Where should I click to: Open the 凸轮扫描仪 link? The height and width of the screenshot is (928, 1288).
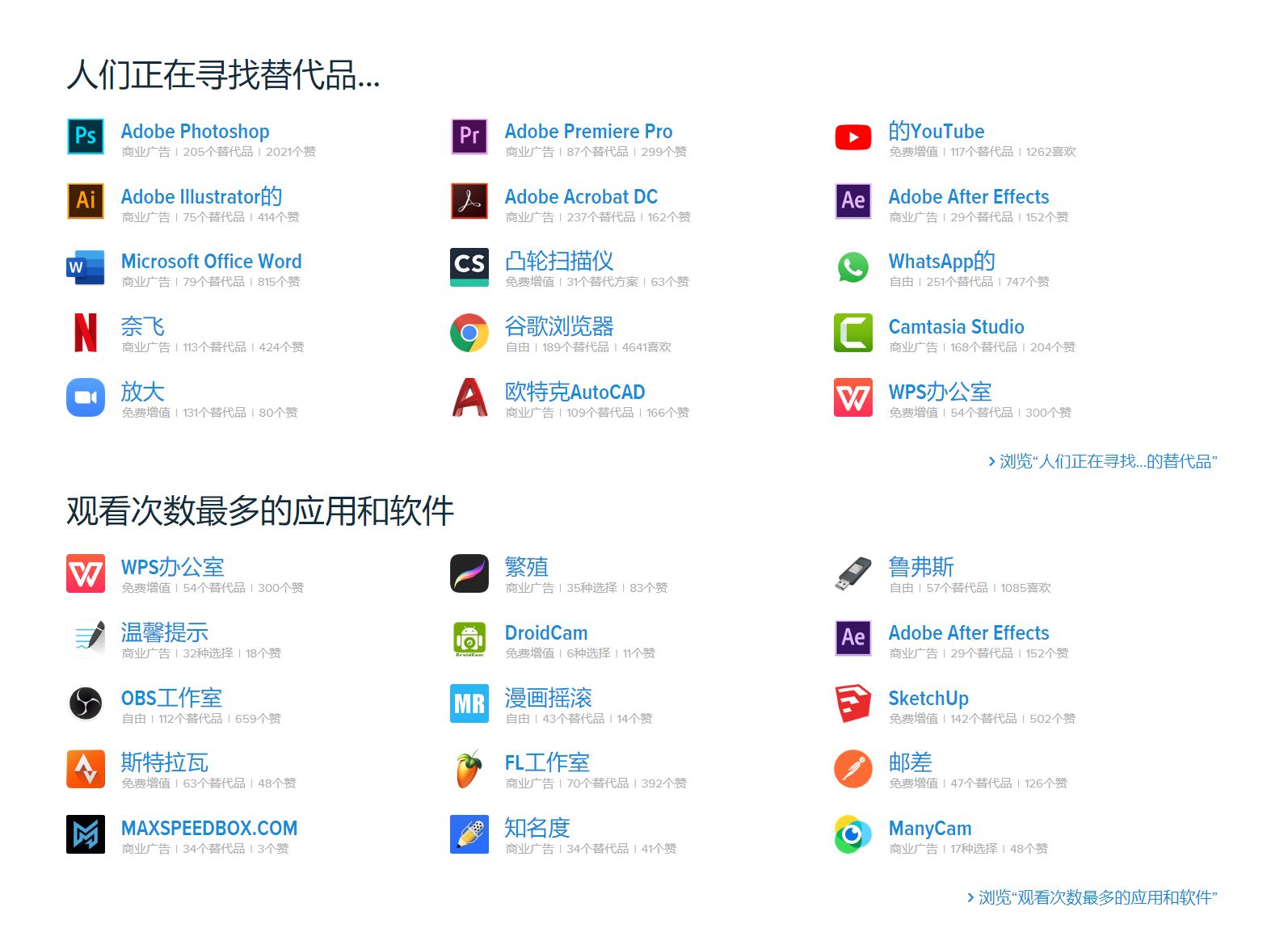(x=559, y=261)
